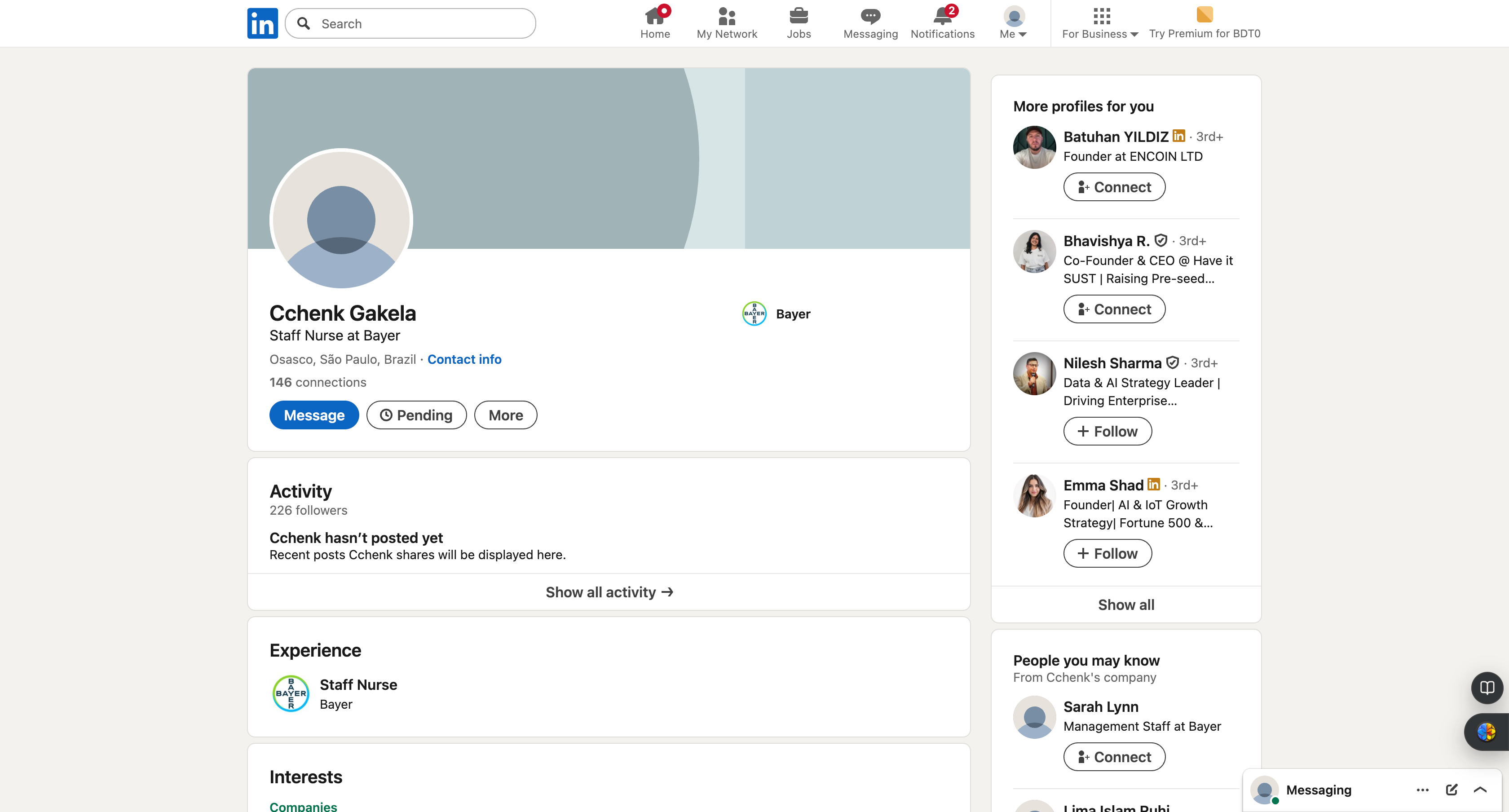Follow Emma Shad
Screen dimensions: 1509x812
[x=1107, y=553]
